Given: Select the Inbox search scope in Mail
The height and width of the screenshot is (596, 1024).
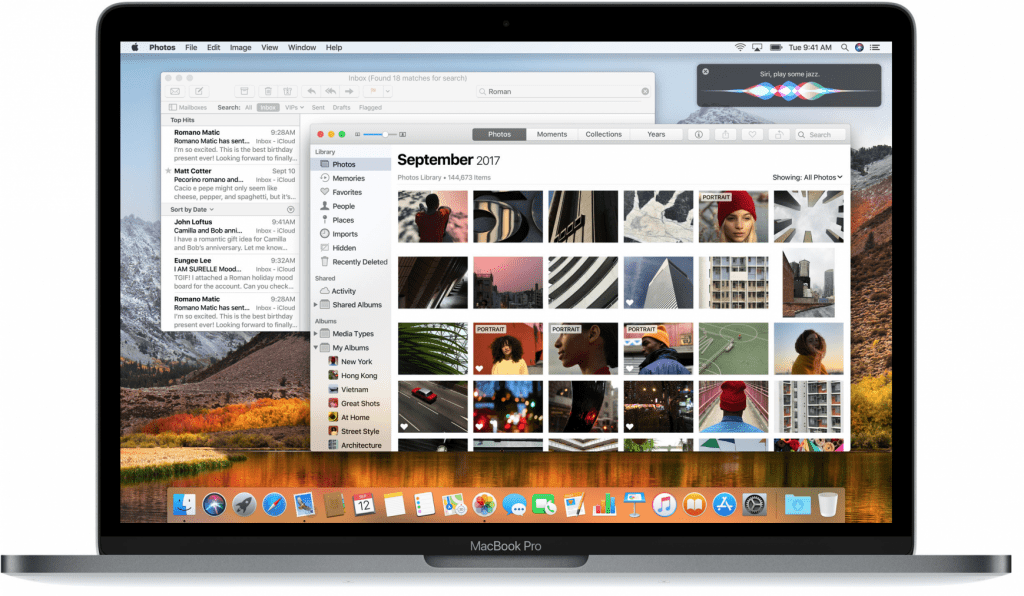Looking at the screenshot, I should pos(268,108).
